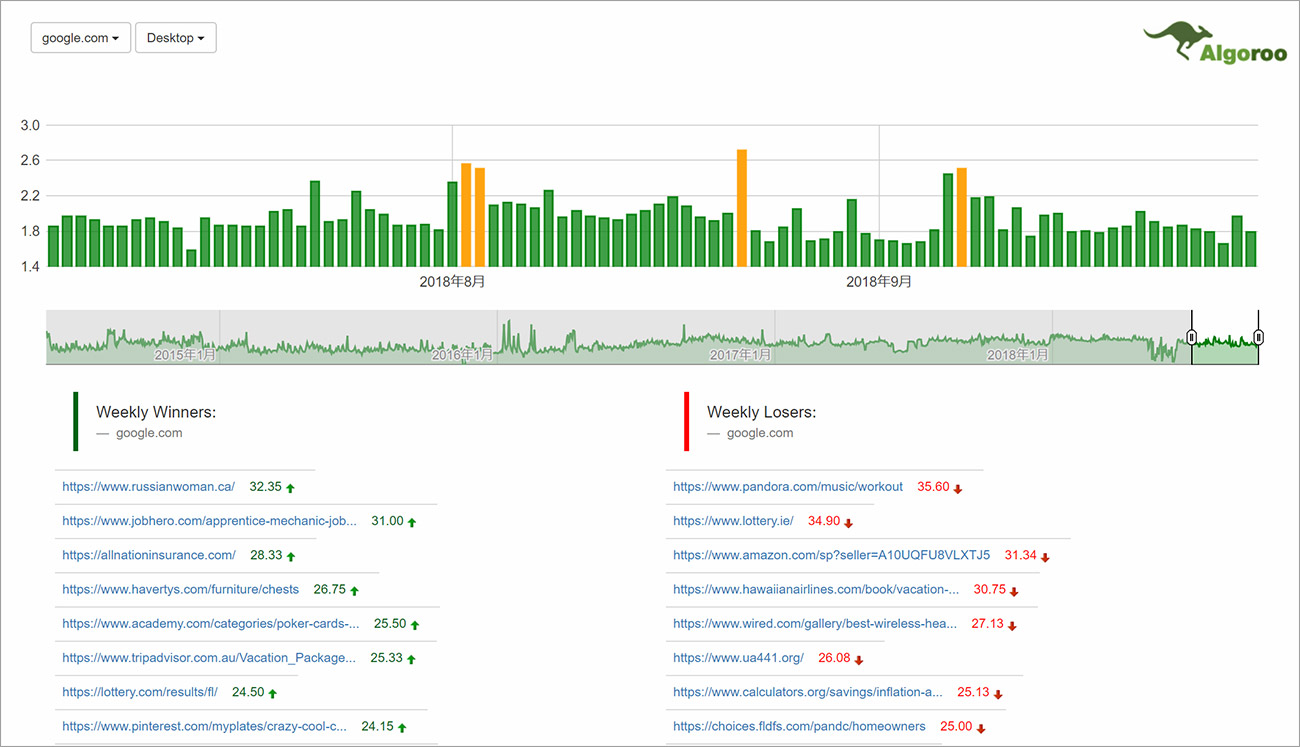Click the Algoroo kangaroo logo
This screenshot has width=1300, height=747.
(1215, 44)
